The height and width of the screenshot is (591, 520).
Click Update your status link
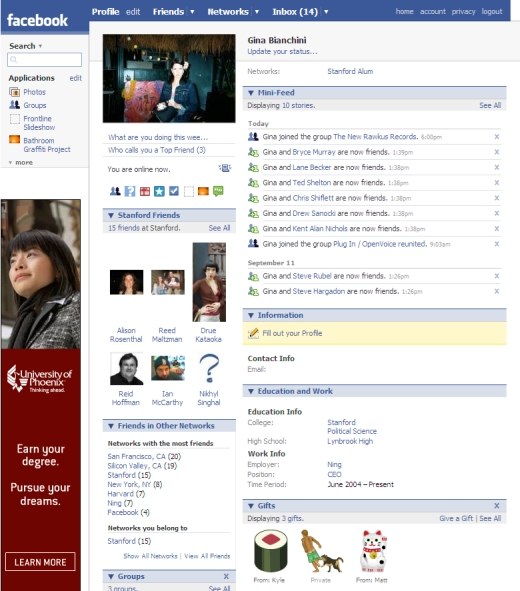282,51
